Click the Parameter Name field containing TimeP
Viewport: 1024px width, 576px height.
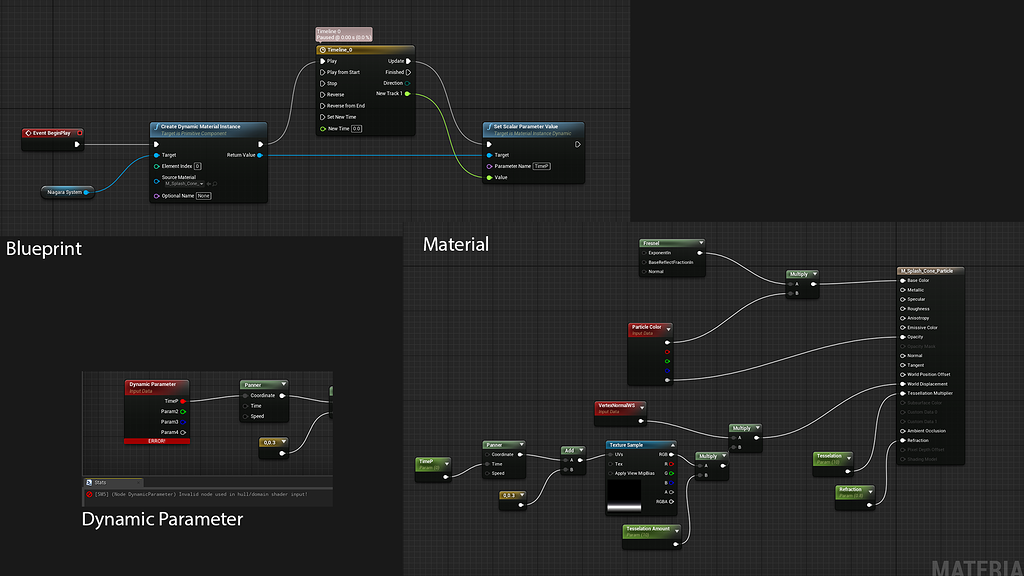pos(541,166)
